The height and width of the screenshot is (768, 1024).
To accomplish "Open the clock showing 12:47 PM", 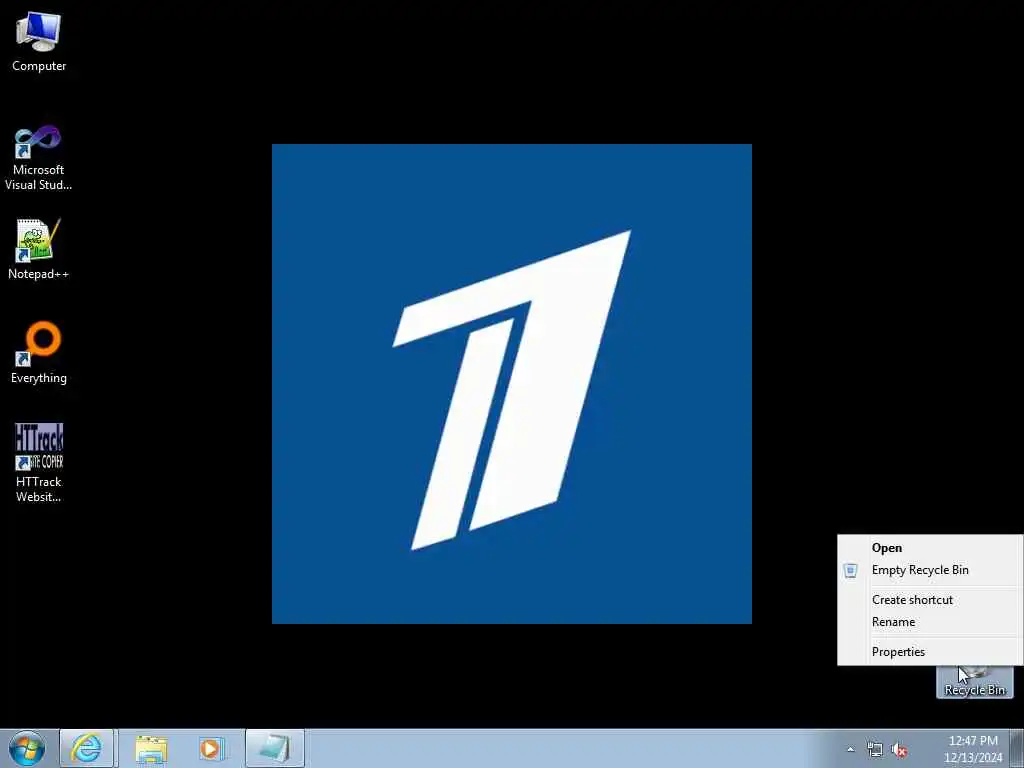I will coord(973,748).
